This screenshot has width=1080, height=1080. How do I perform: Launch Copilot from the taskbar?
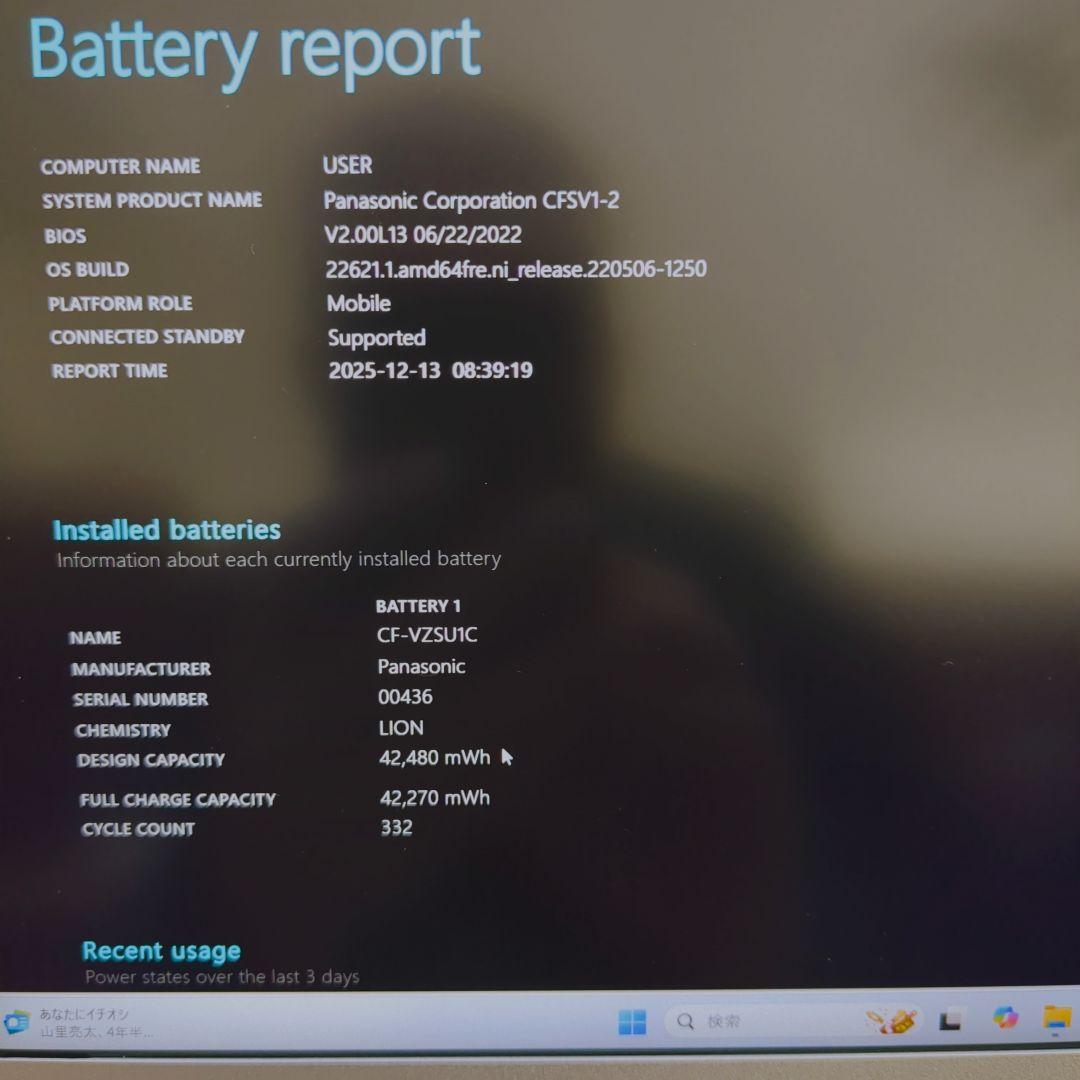pos(1005,1018)
